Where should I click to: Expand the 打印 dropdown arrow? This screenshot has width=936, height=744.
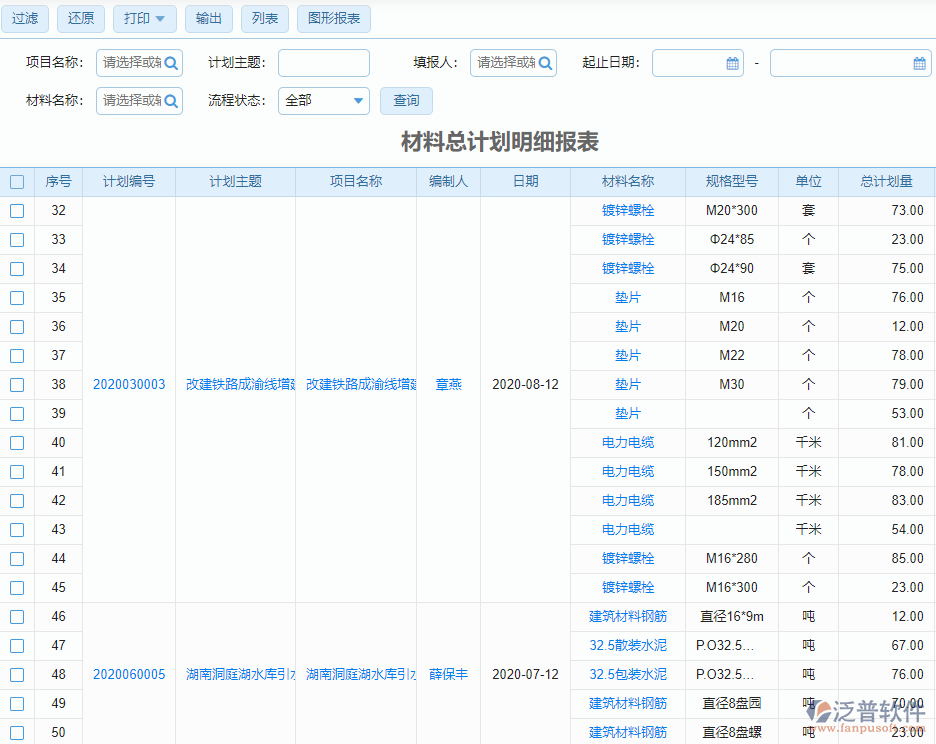pos(159,18)
